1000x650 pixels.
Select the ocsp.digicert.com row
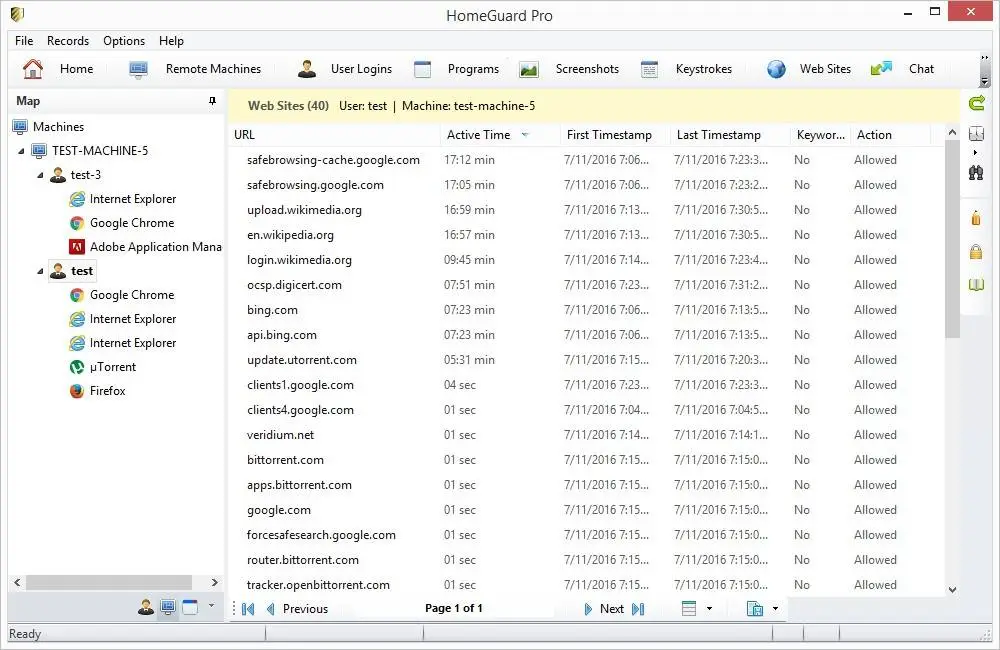click(585, 285)
